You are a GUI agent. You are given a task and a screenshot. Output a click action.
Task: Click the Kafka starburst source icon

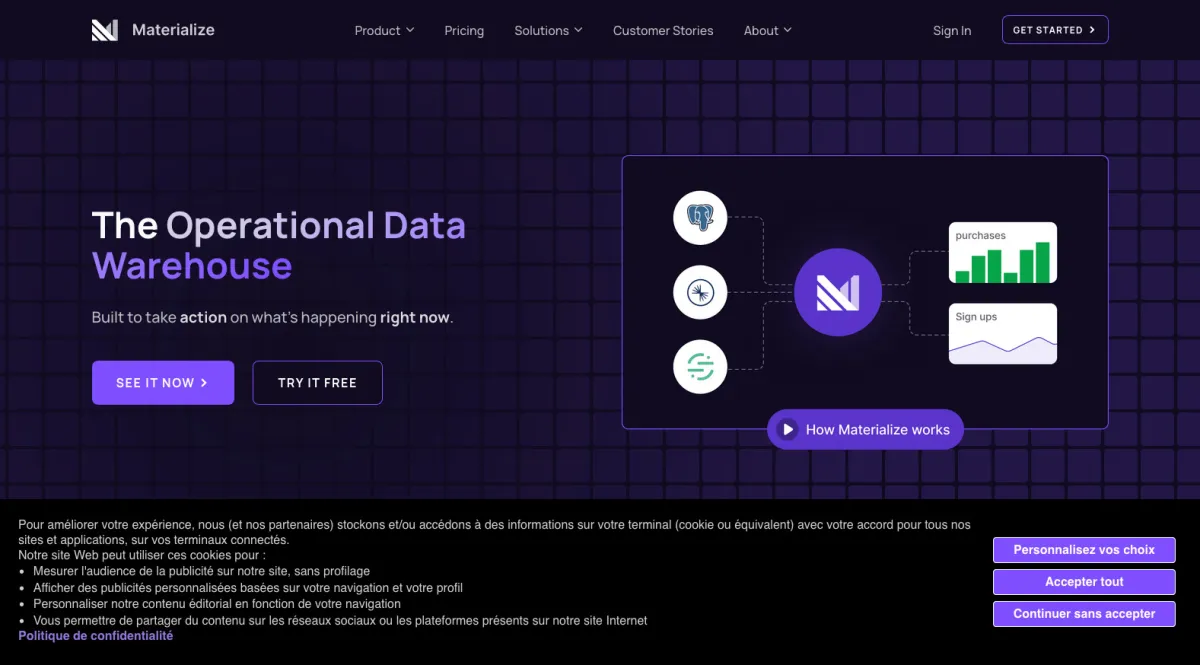tap(700, 292)
